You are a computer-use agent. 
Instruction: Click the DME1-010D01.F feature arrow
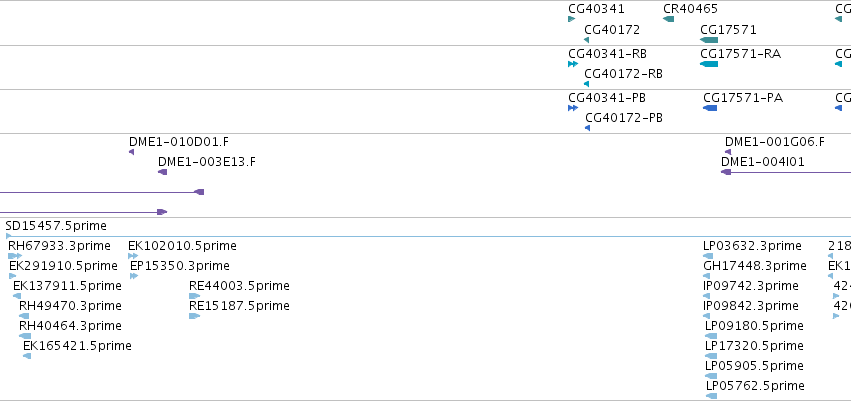click(131, 152)
